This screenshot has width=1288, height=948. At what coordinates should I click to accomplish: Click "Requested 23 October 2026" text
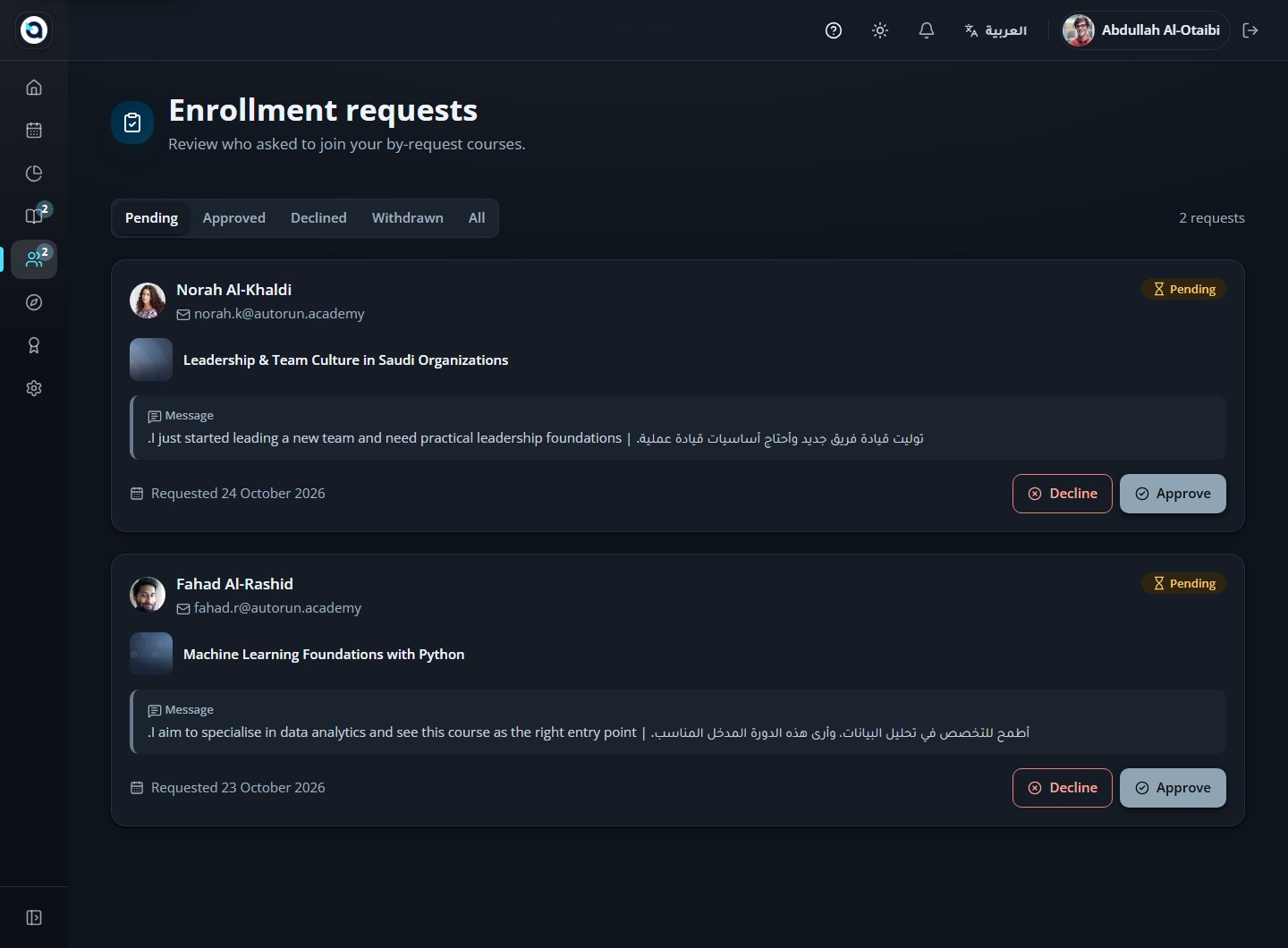[x=238, y=788]
